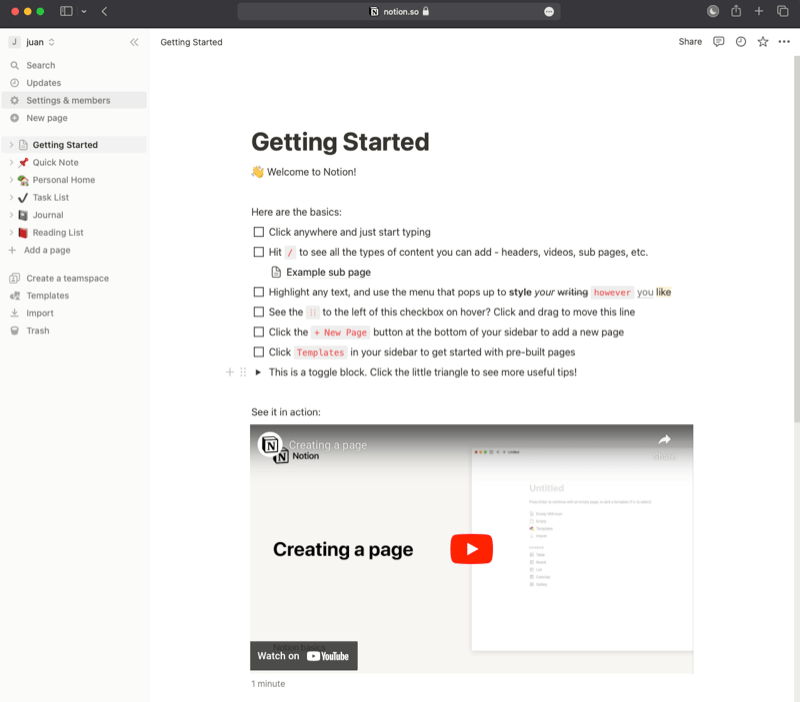Open a new Safari tab with plus icon
This screenshot has height=702, width=800.
click(759, 11)
